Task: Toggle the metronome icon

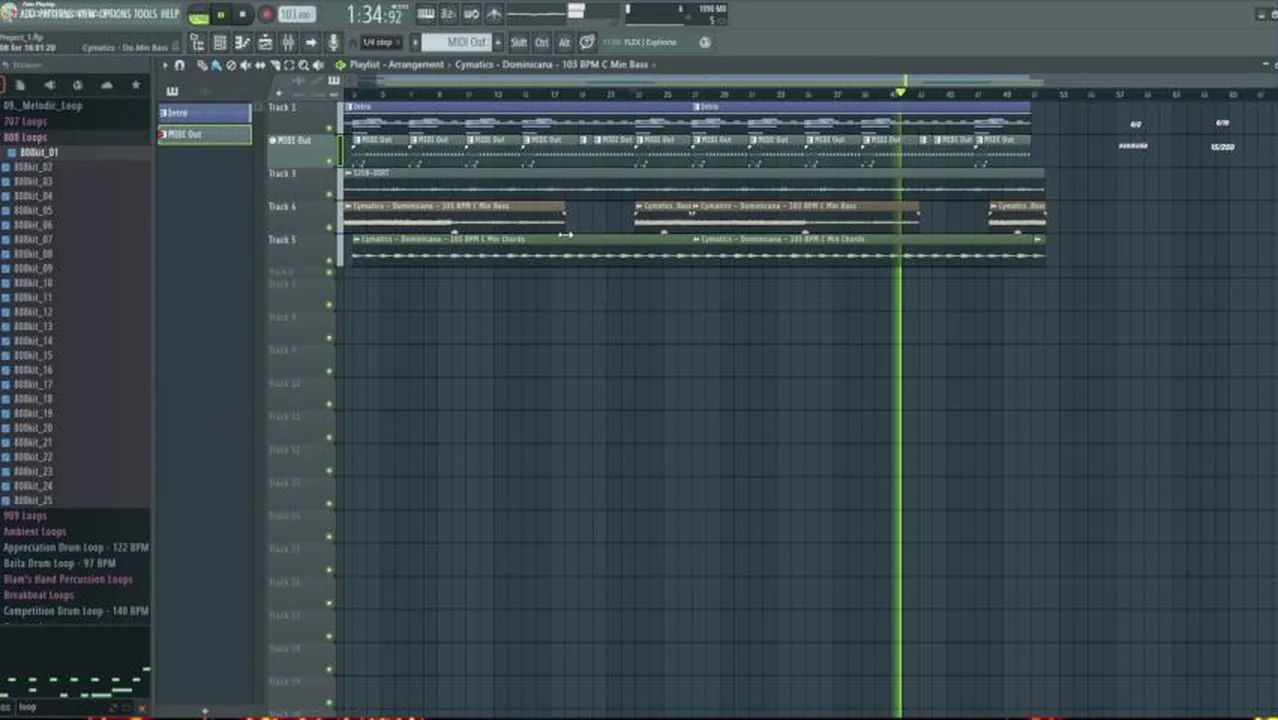Action: (x=494, y=14)
